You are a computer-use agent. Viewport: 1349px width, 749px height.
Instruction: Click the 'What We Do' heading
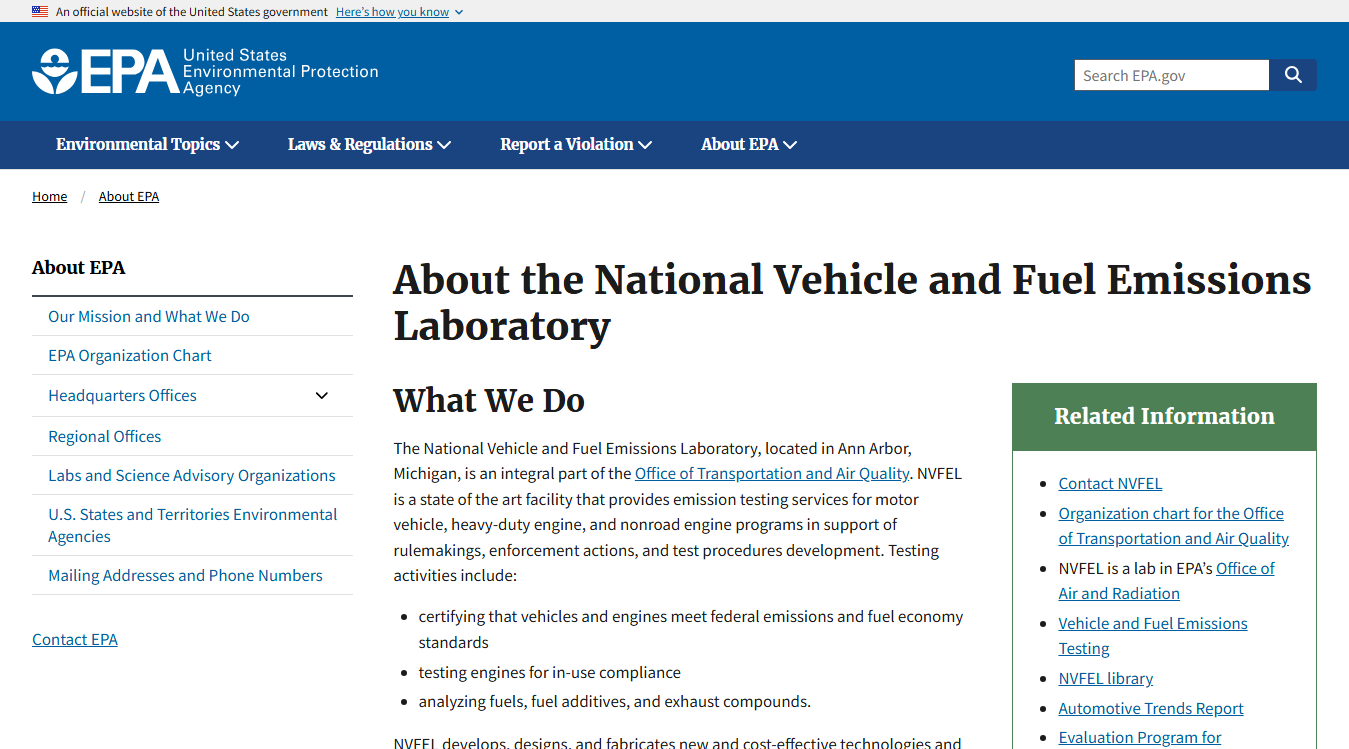(489, 400)
